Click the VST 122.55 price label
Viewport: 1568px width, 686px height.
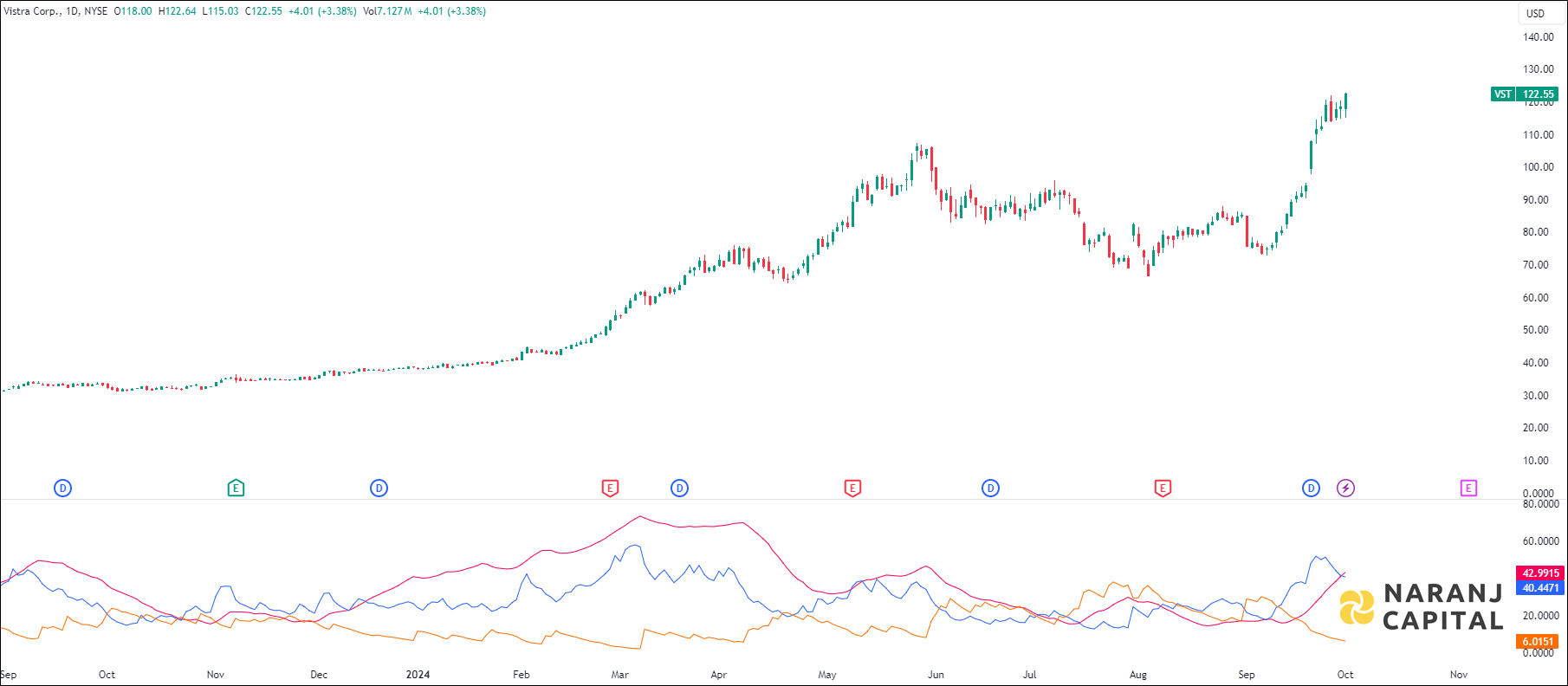(x=1525, y=94)
